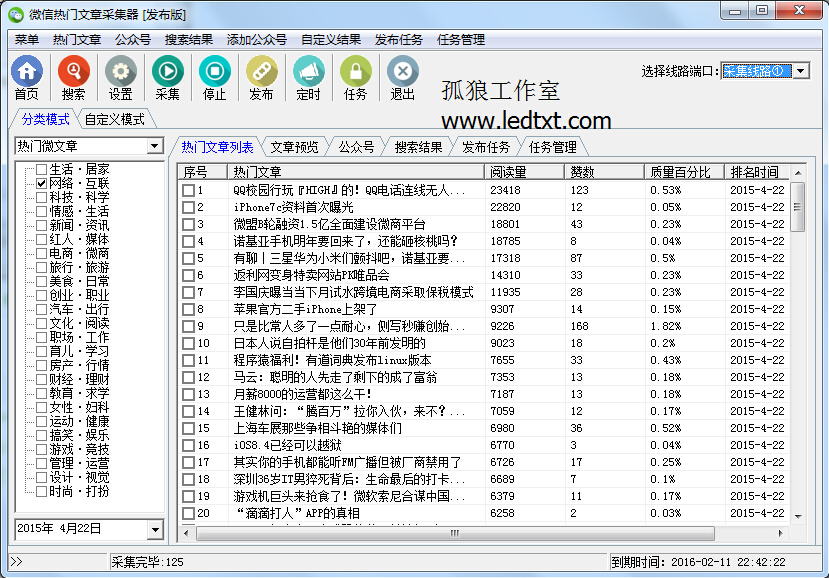The width and height of the screenshot is (829, 578).
Task: Select the article 月薪8000的运营都这么干!
Action: pos(302,394)
